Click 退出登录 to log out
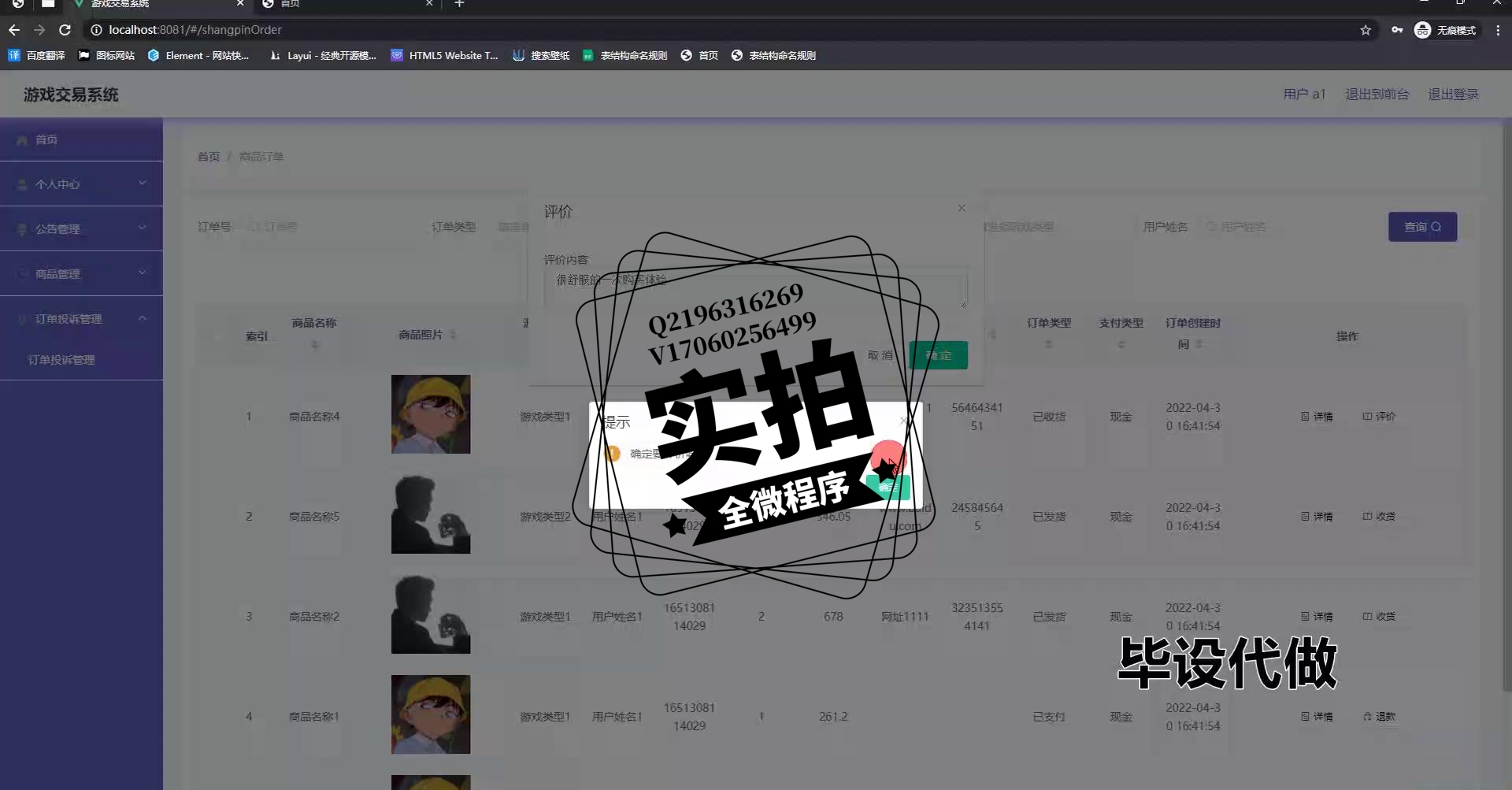This screenshot has width=1512, height=790. (1453, 95)
